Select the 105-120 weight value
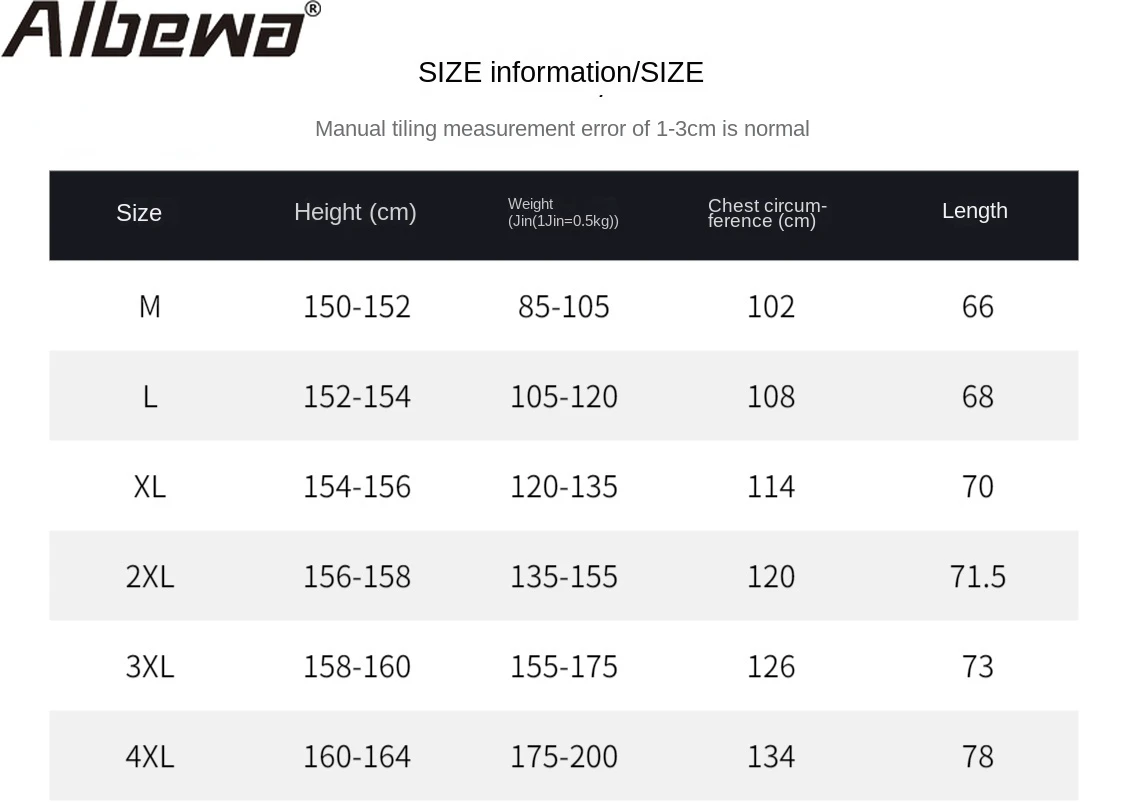This screenshot has height=802, width=1125. pos(564,397)
